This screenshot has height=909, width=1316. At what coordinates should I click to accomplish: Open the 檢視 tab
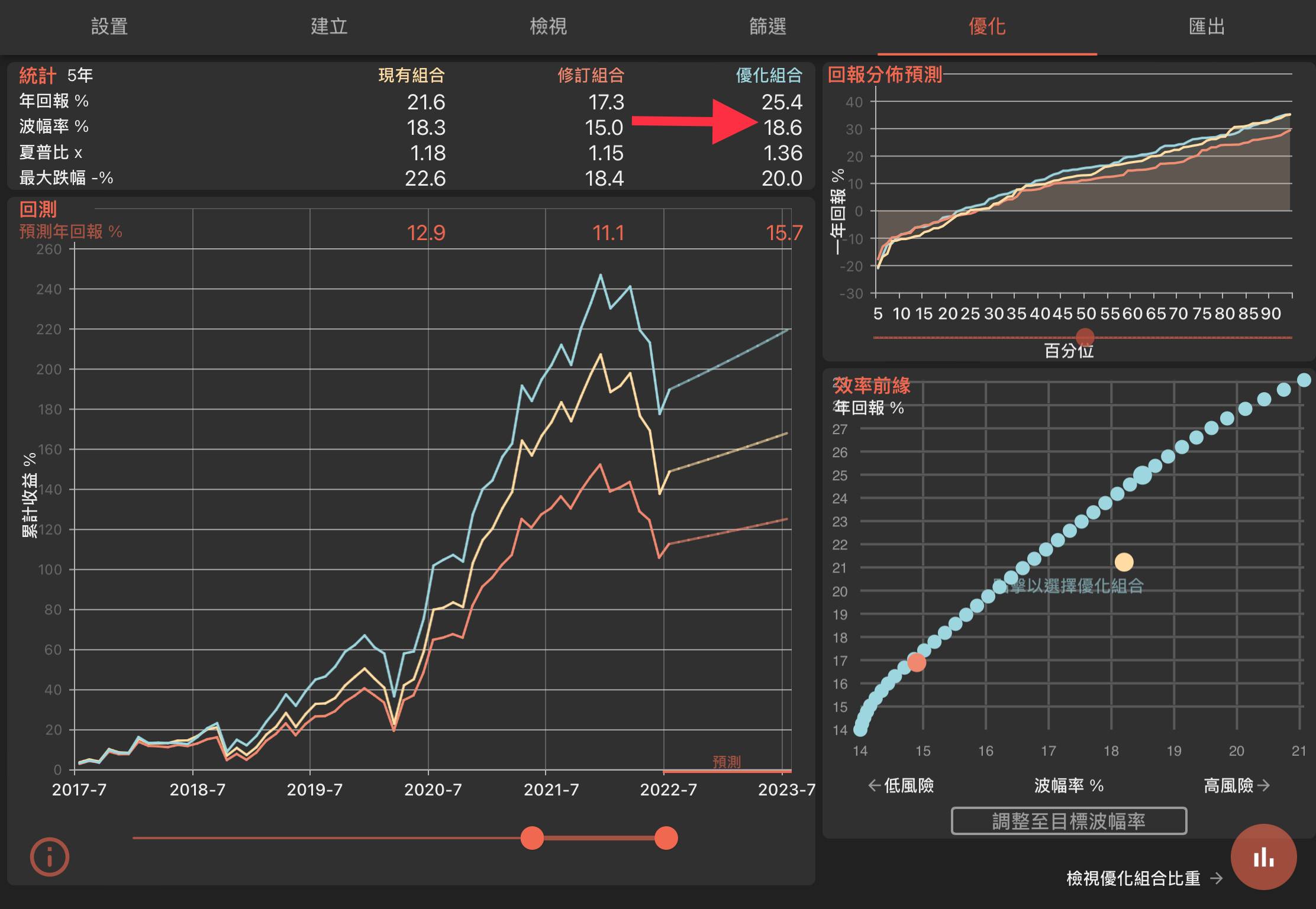pos(548,27)
